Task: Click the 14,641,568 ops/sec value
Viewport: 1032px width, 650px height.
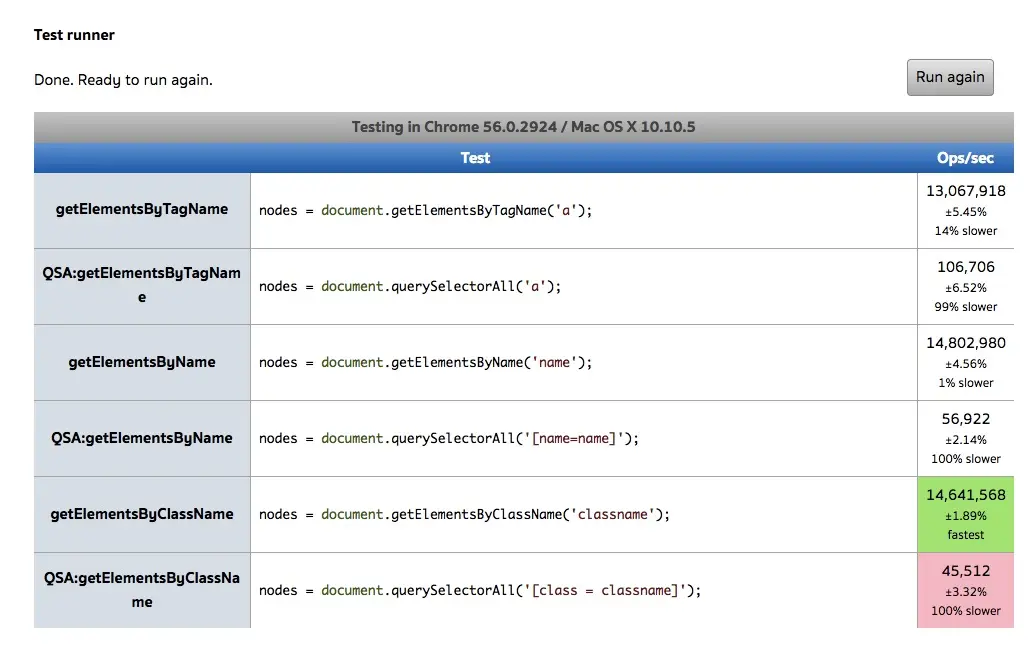Action: click(x=966, y=495)
